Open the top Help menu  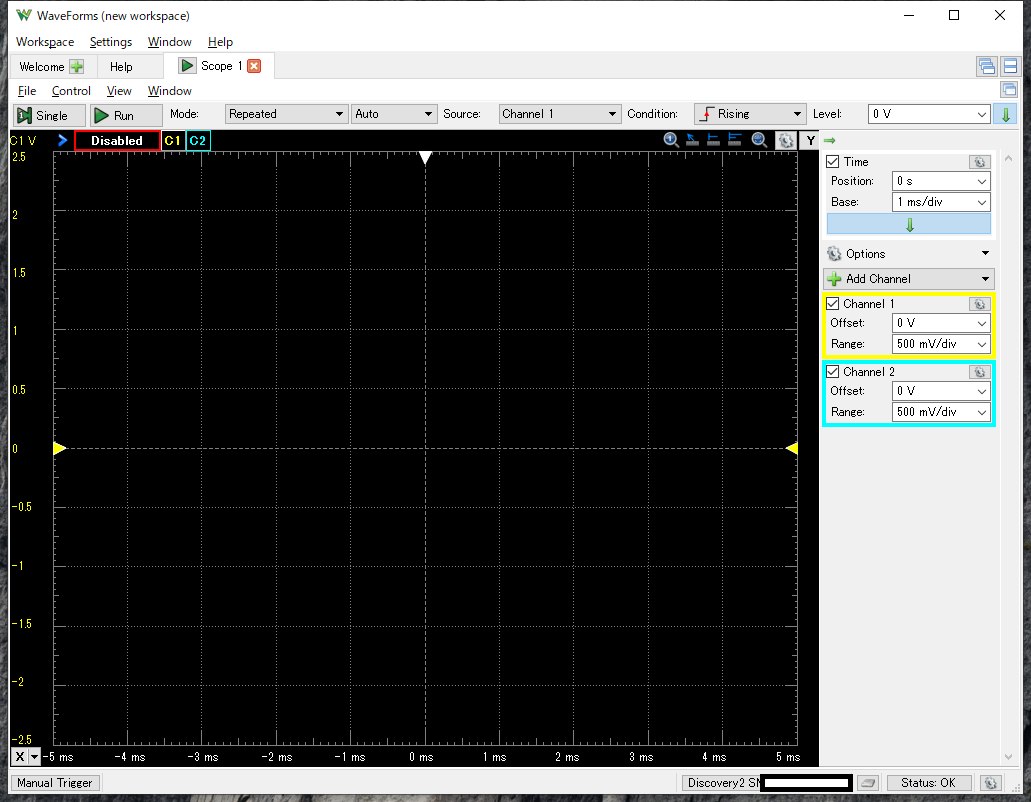click(220, 42)
